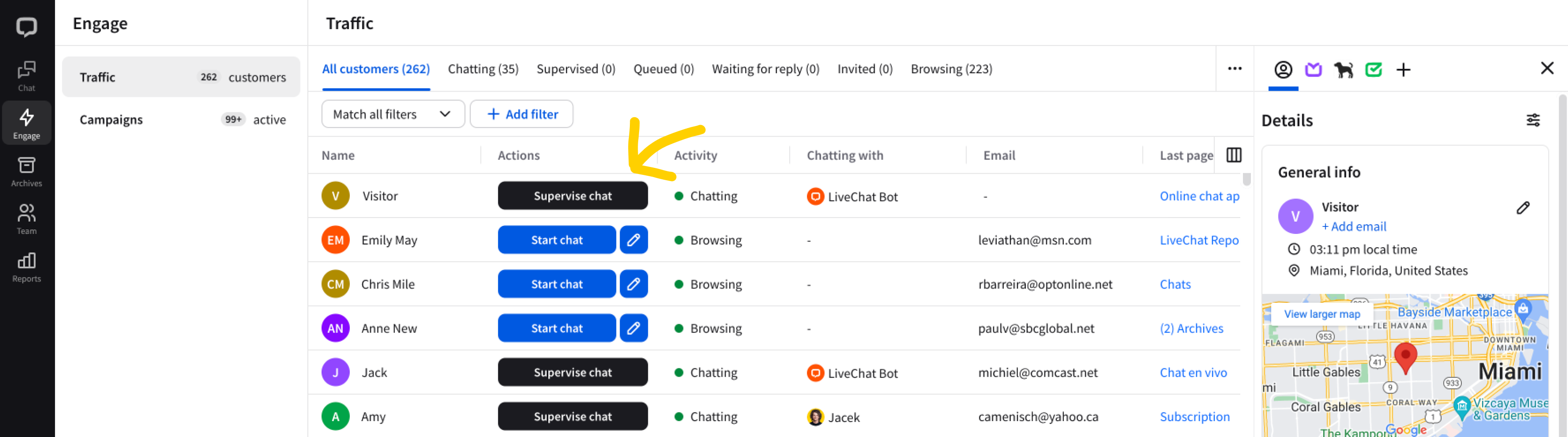Add a new app with plus icon

(x=1403, y=70)
